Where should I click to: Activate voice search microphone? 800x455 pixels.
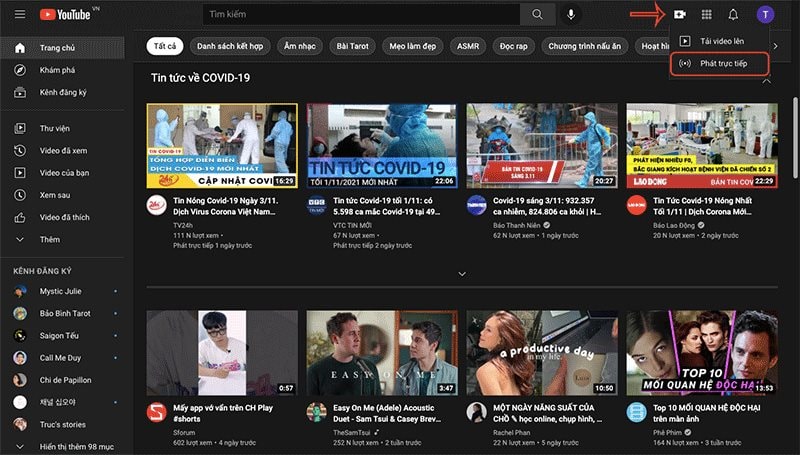point(572,15)
